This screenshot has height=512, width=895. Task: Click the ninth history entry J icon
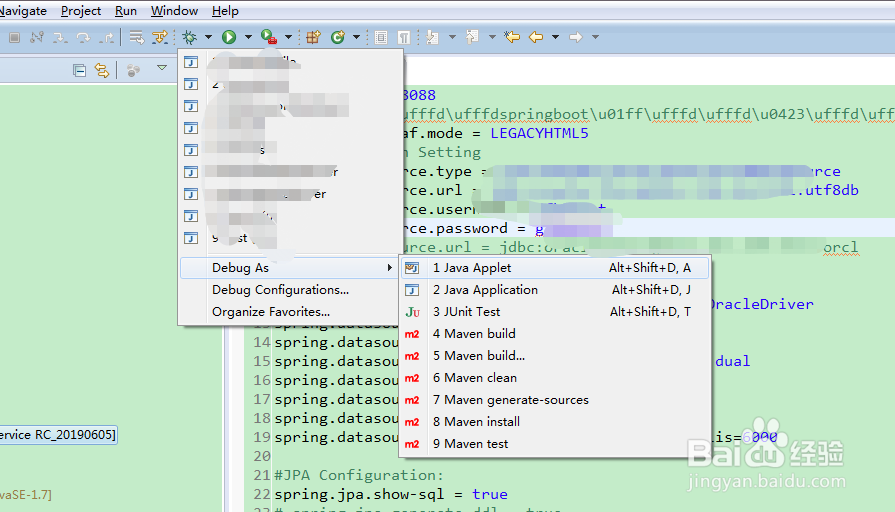pyautogui.click(x=191, y=238)
